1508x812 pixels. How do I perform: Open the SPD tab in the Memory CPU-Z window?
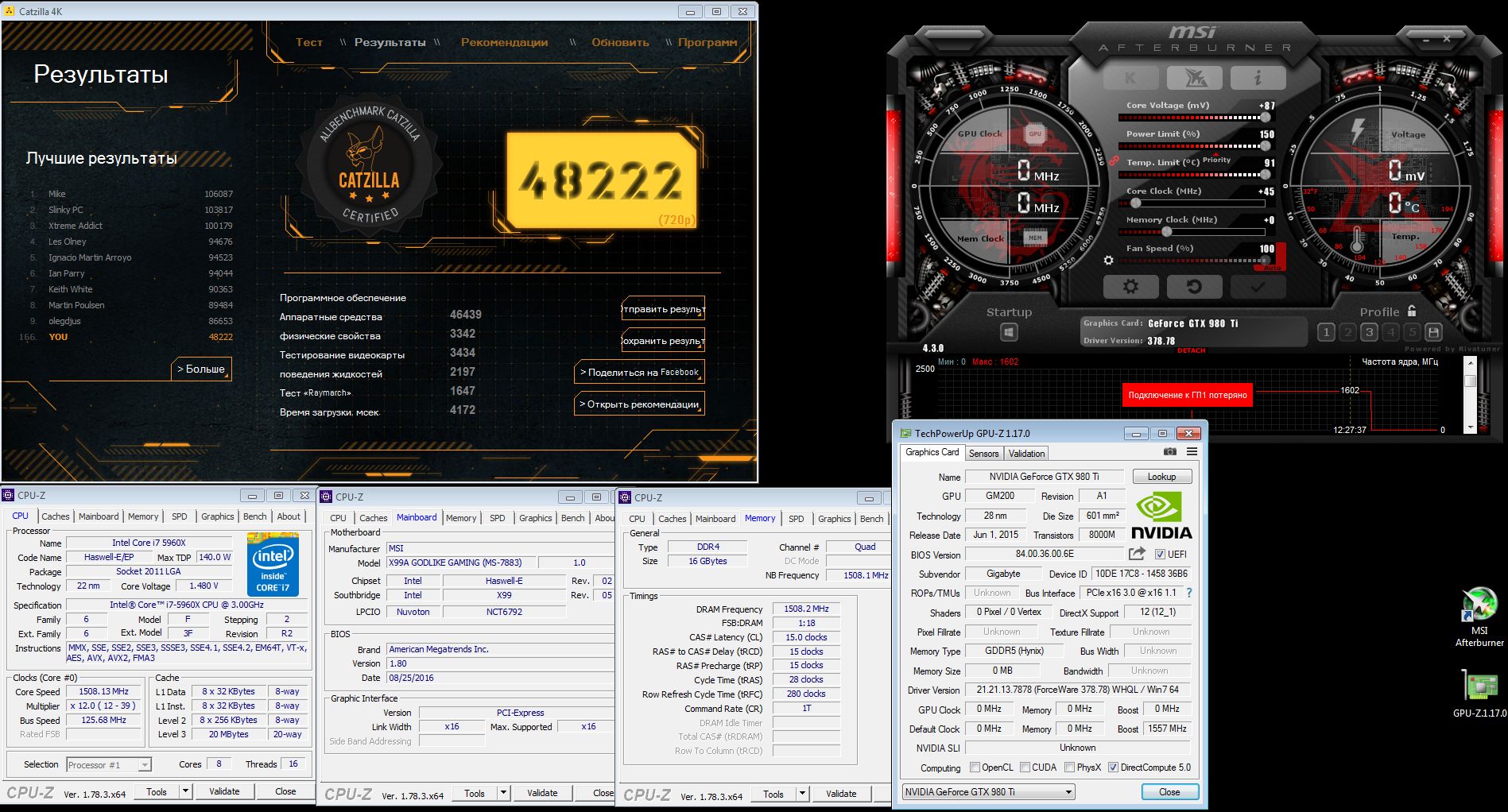[797, 519]
